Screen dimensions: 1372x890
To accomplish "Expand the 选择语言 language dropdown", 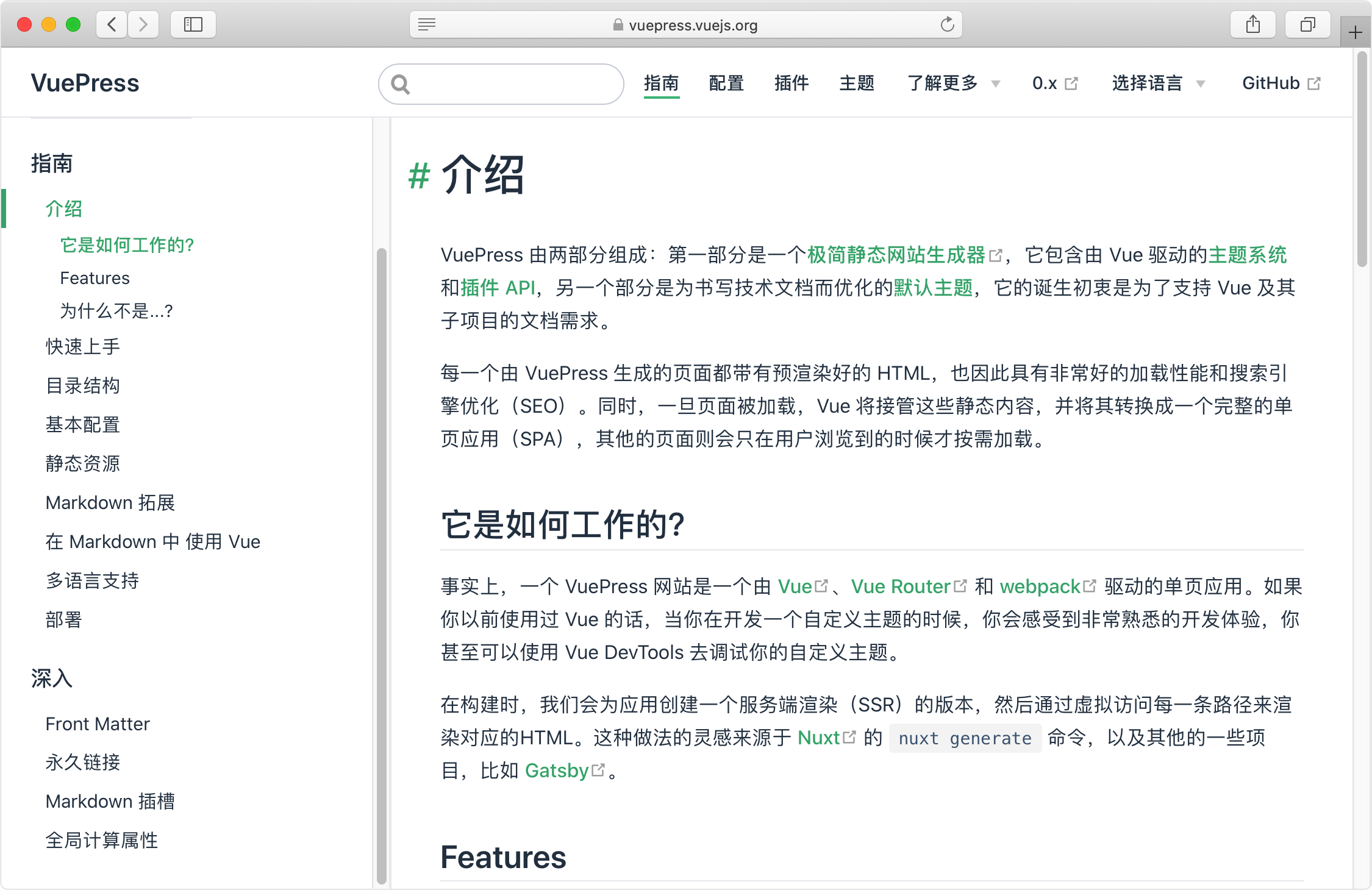I will 1159,83.
